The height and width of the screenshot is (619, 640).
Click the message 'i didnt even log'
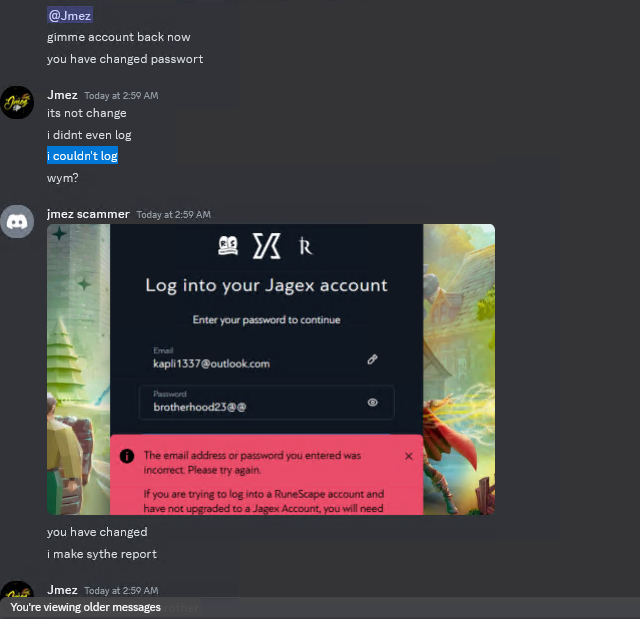pos(89,135)
